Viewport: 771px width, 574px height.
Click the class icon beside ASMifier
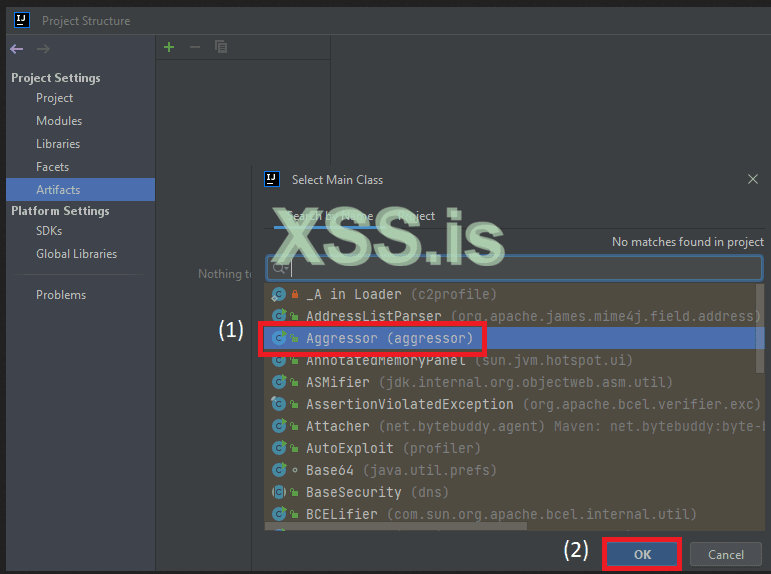[279, 382]
